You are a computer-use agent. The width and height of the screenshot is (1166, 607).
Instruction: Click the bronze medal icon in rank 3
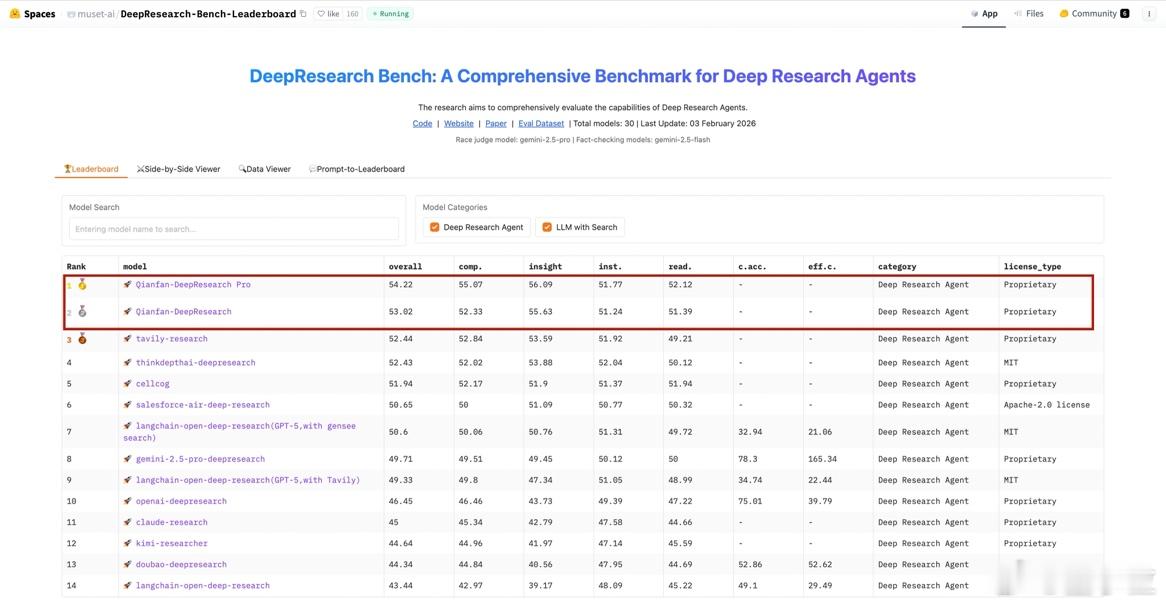pos(83,338)
